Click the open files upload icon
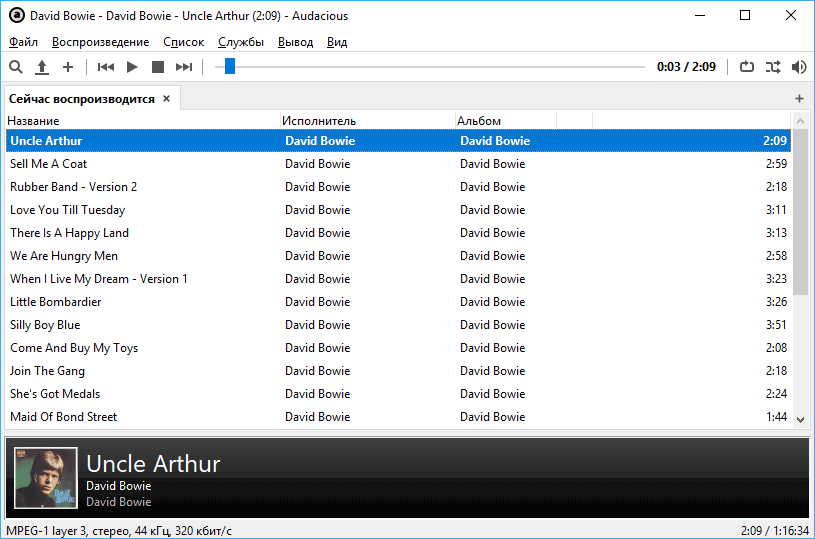Screen dimensions: 815x539 click(x=42, y=67)
